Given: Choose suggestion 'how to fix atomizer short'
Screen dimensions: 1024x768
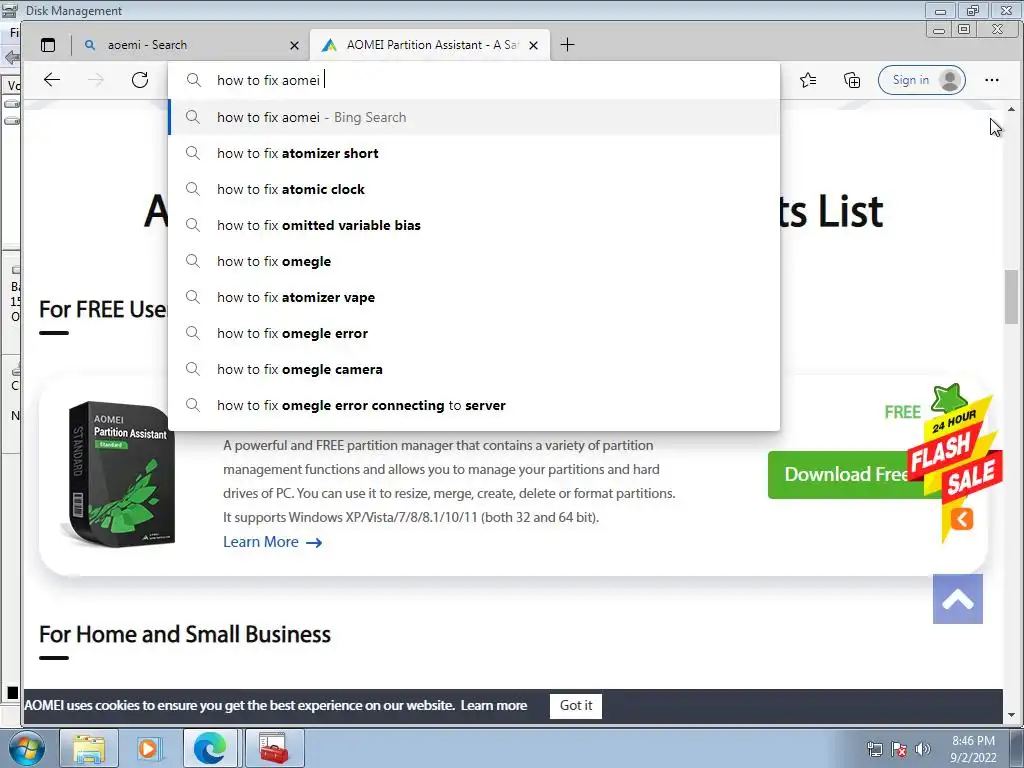Looking at the screenshot, I should (474, 153).
